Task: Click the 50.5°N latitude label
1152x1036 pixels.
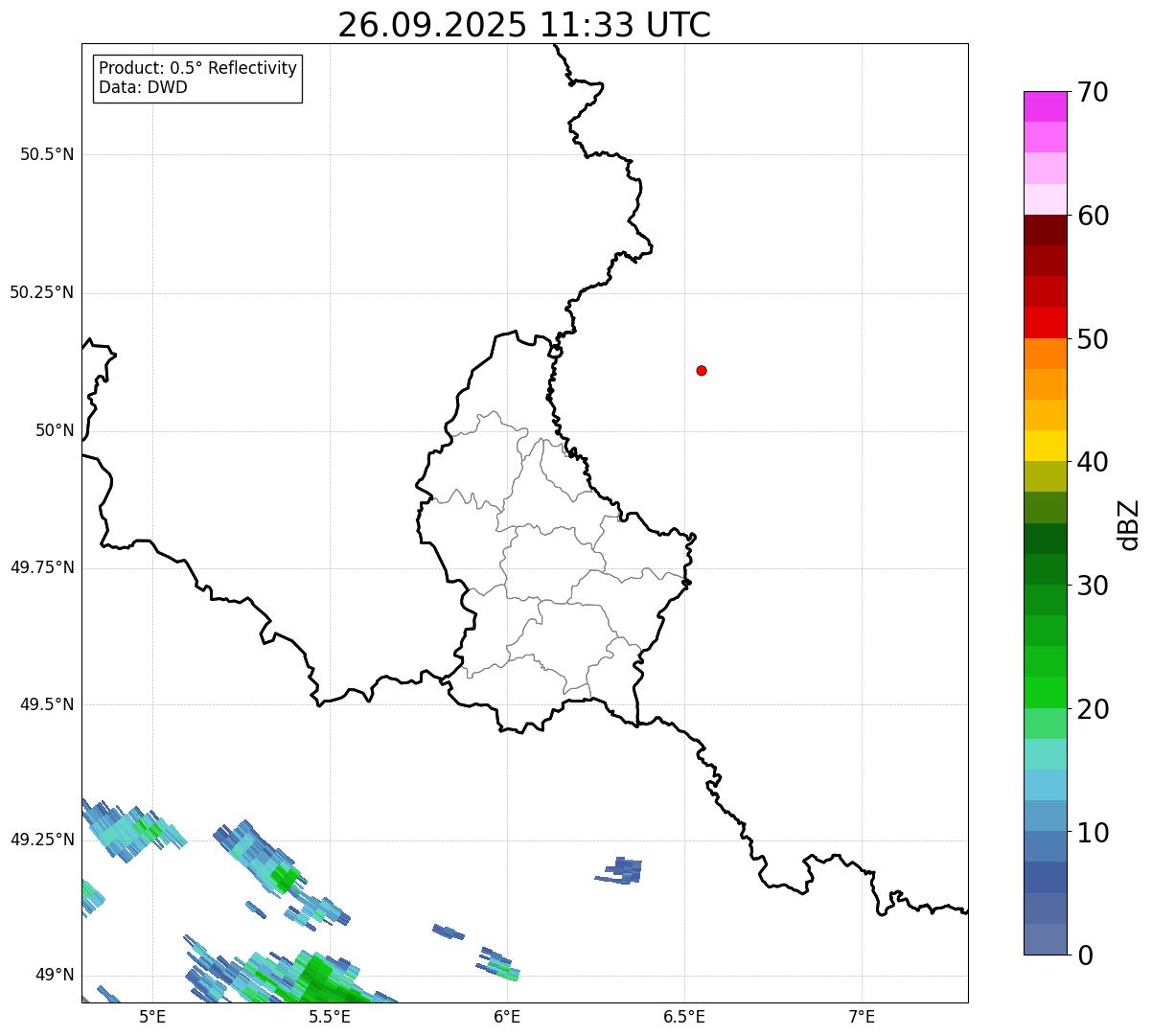Action: tap(47, 154)
